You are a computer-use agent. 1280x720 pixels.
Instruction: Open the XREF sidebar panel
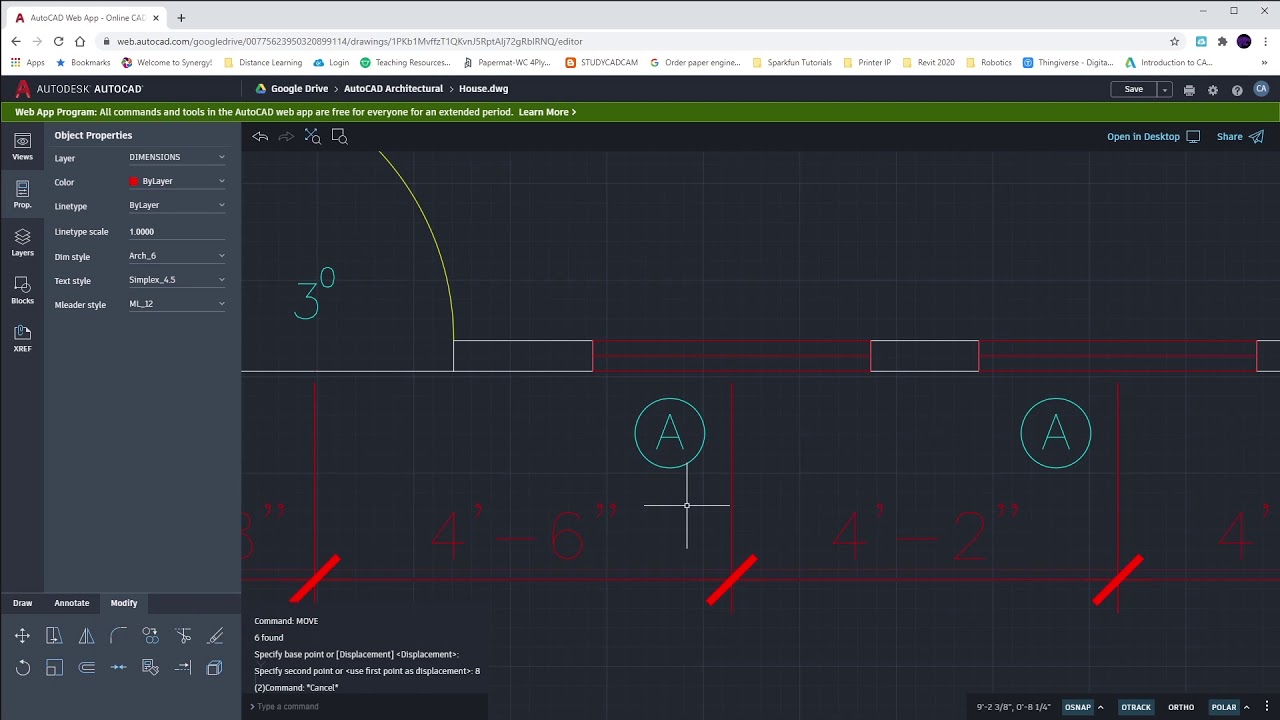(22, 338)
